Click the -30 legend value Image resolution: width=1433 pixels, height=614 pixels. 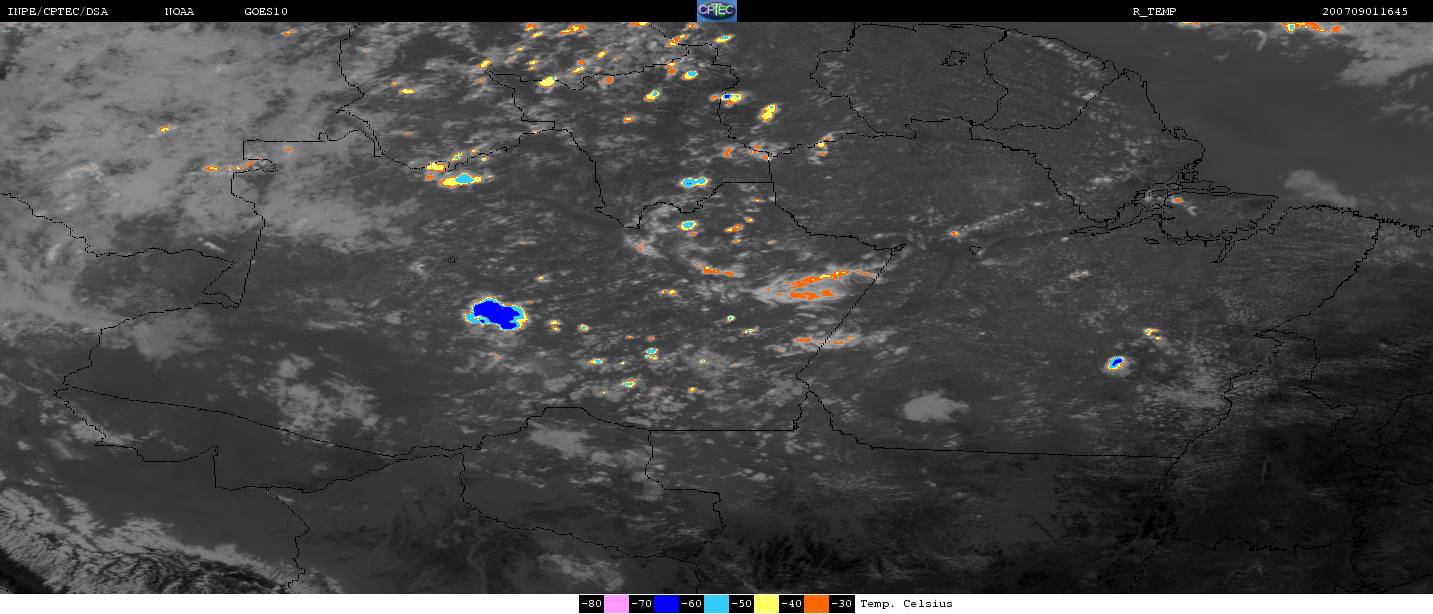pyautogui.click(x=842, y=604)
